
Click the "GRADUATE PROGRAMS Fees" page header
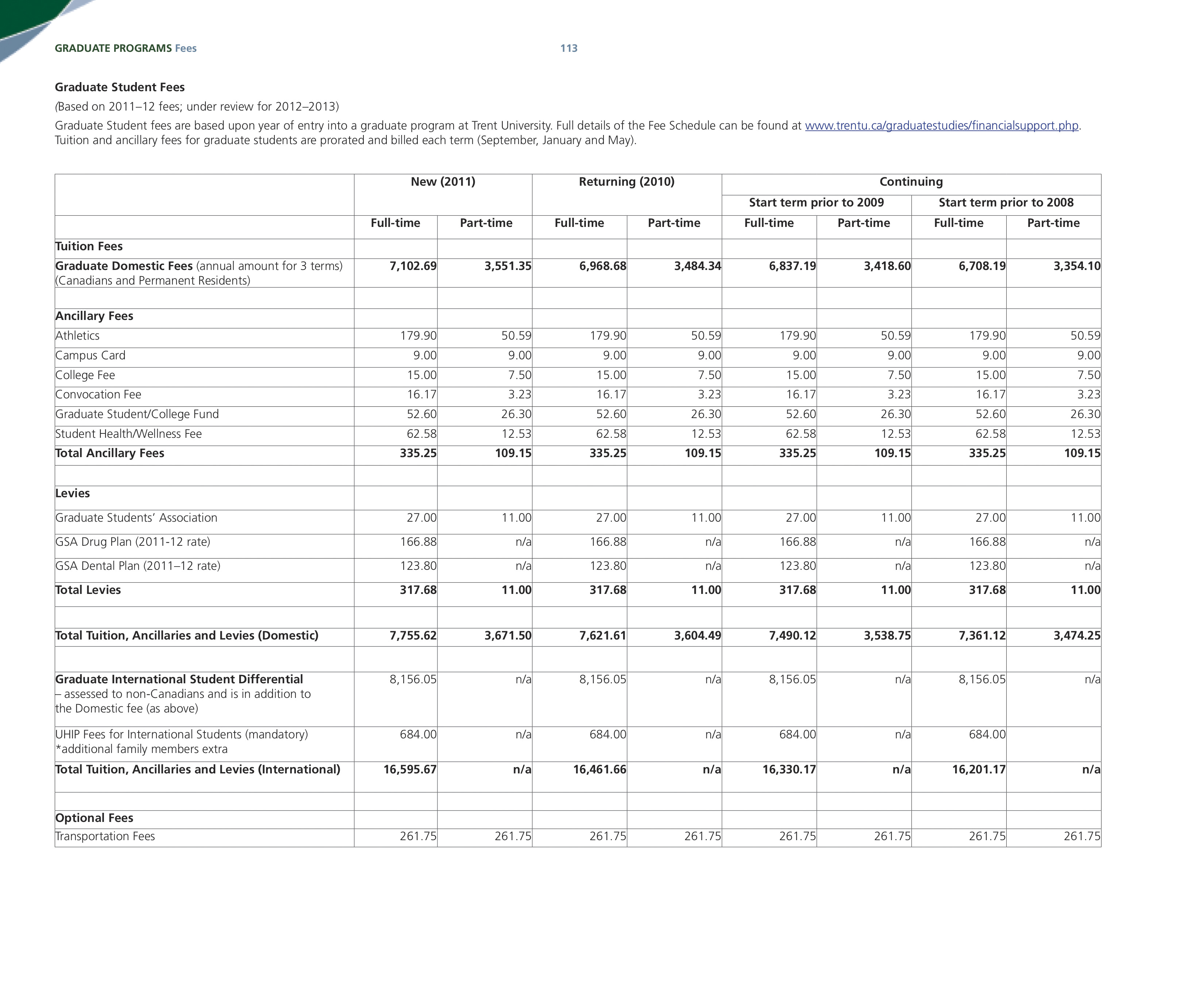(x=126, y=48)
